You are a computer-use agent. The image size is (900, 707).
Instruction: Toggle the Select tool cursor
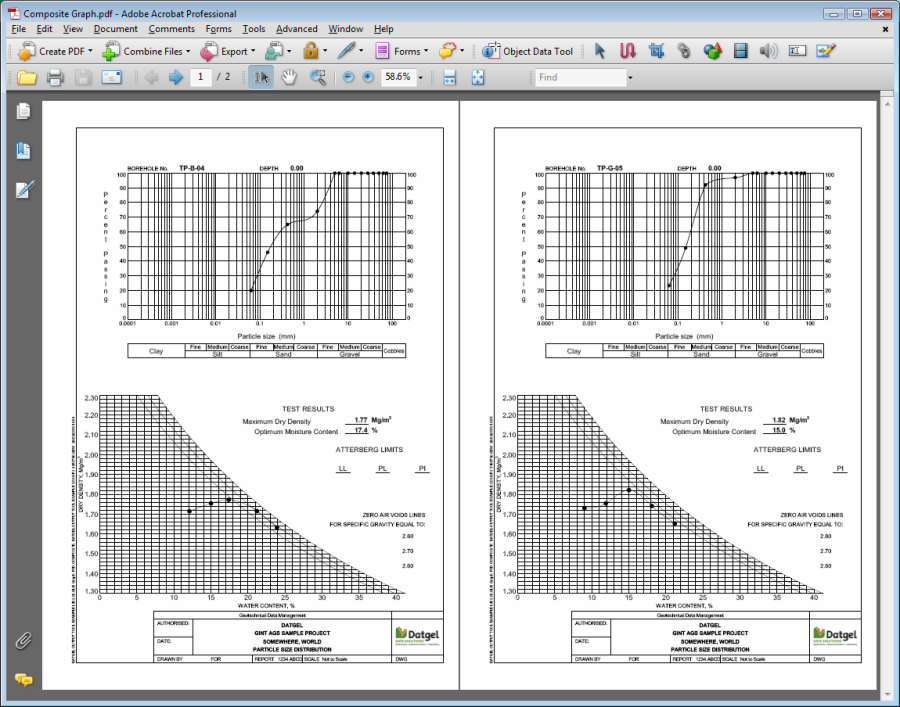pyautogui.click(x=260, y=78)
